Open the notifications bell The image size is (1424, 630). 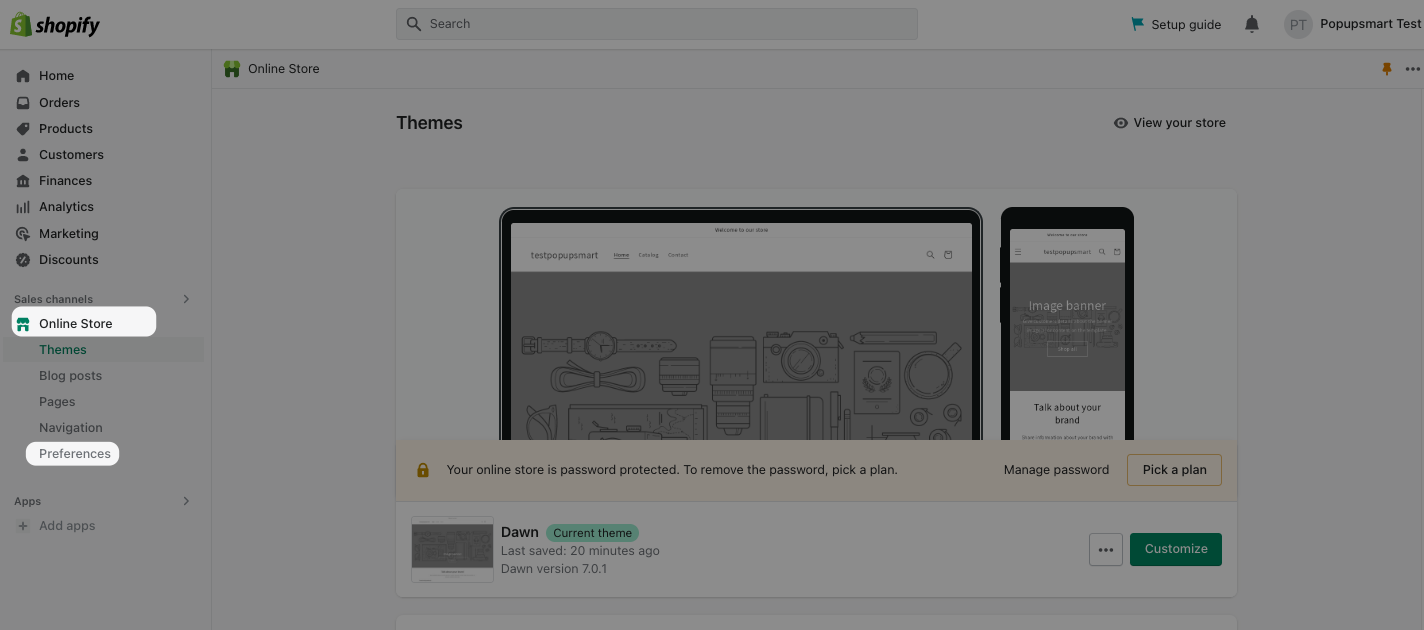(x=1251, y=23)
